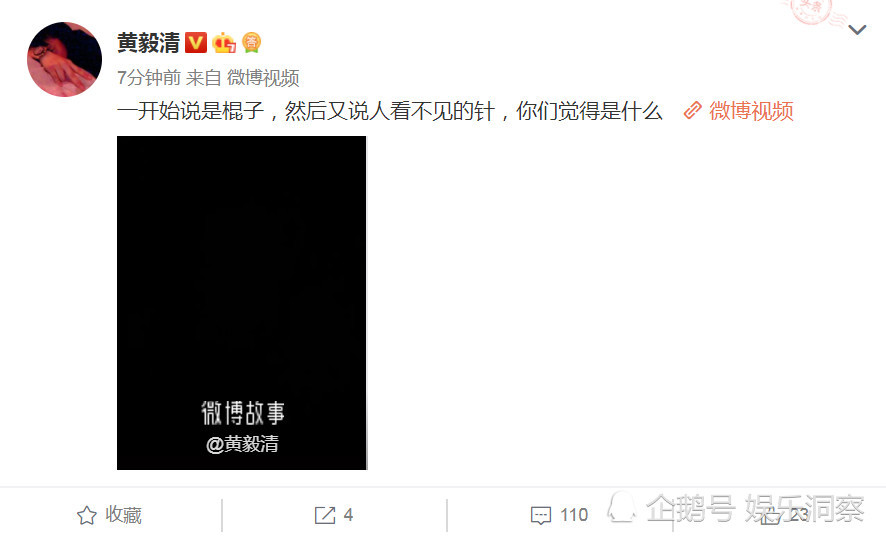Click the repost count 4
886x539 pixels.
pos(348,515)
